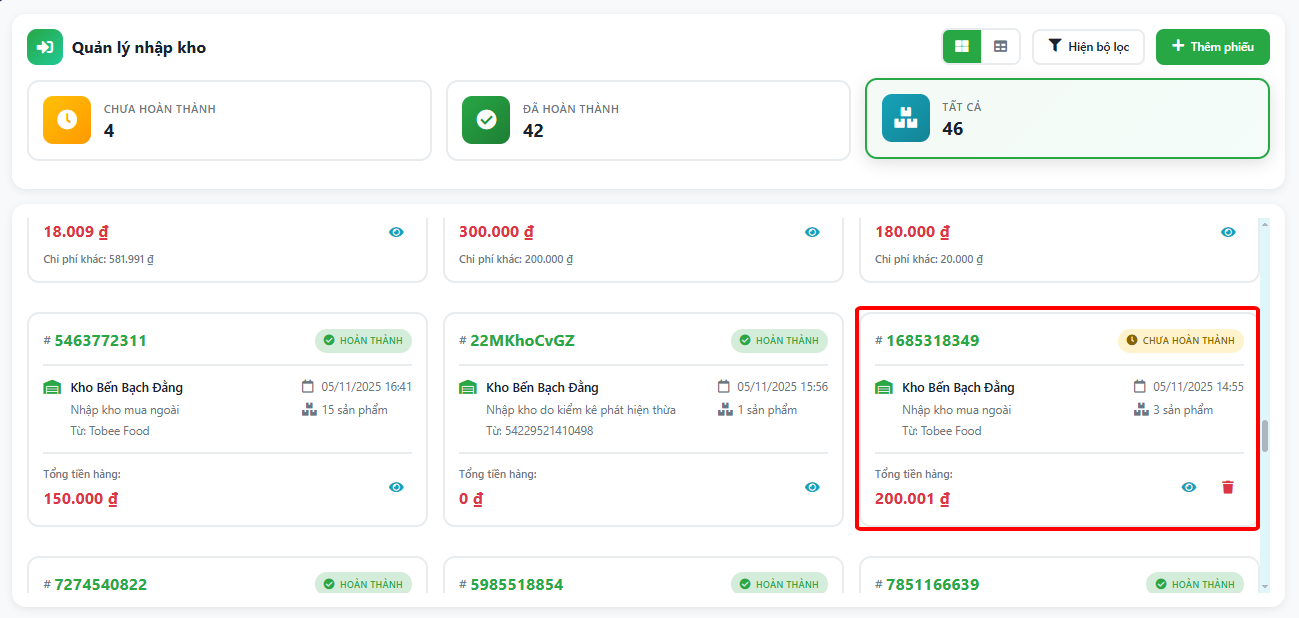Switch to table list view

pos(1000,47)
